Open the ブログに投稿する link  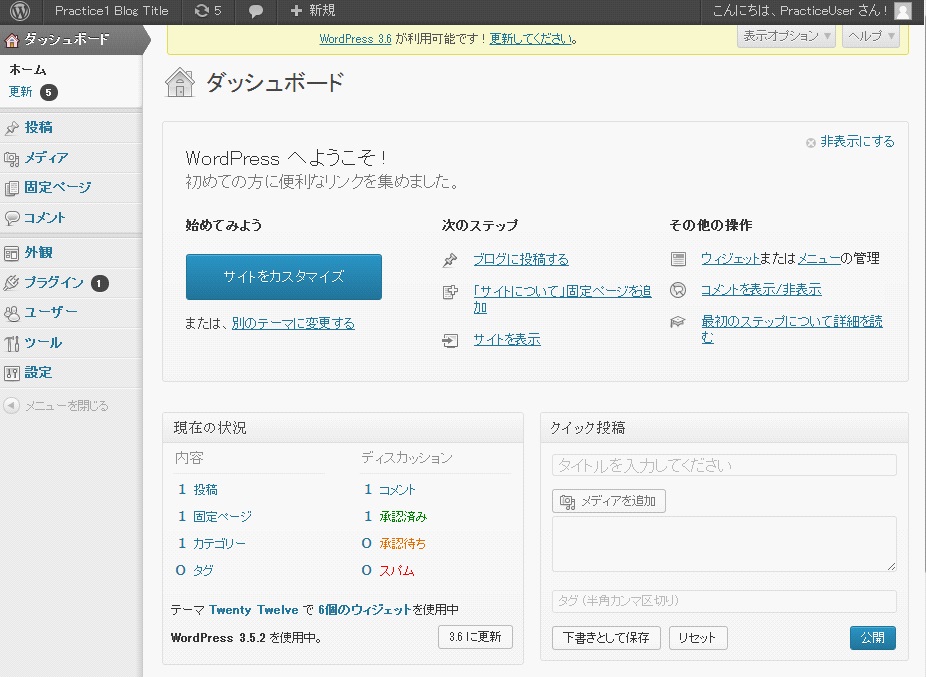point(521,259)
